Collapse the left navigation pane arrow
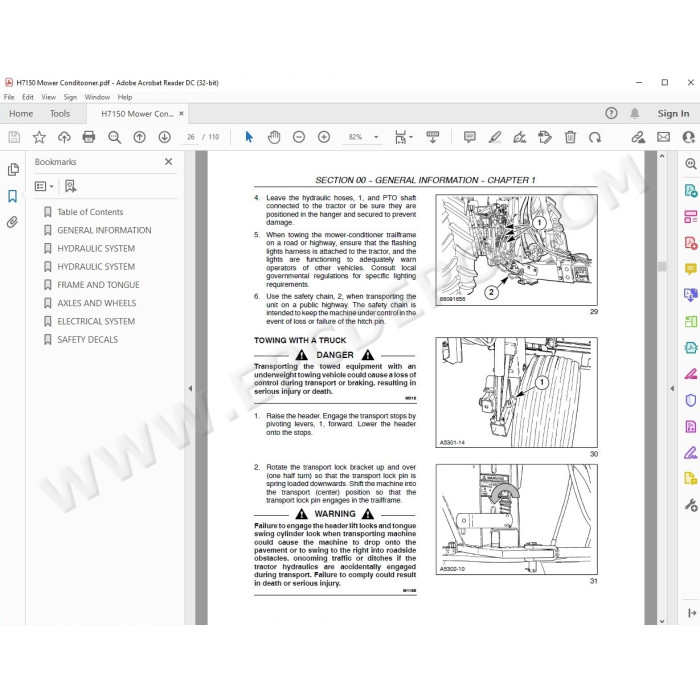Screen dimensions: 700x700 pyautogui.click(x=190, y=388)
